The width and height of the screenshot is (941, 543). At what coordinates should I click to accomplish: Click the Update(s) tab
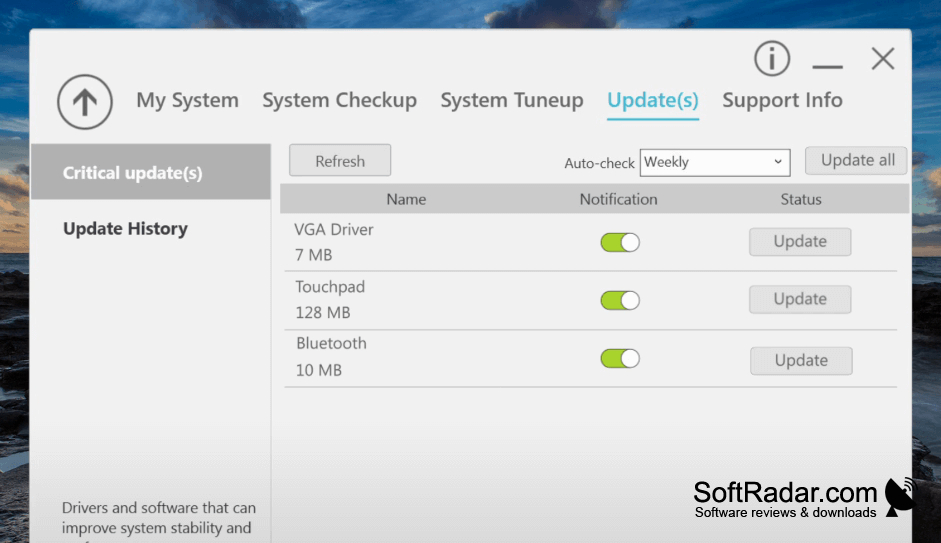tap(653, 100)
